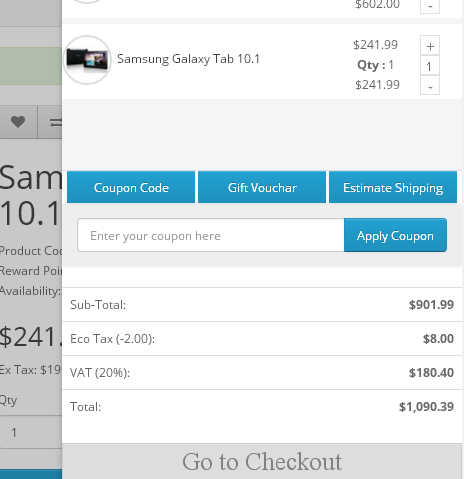The height and width of the screenshot is (479, 464).
Task: Select the Coupon Code tab
Action: (x=131, y=187)
